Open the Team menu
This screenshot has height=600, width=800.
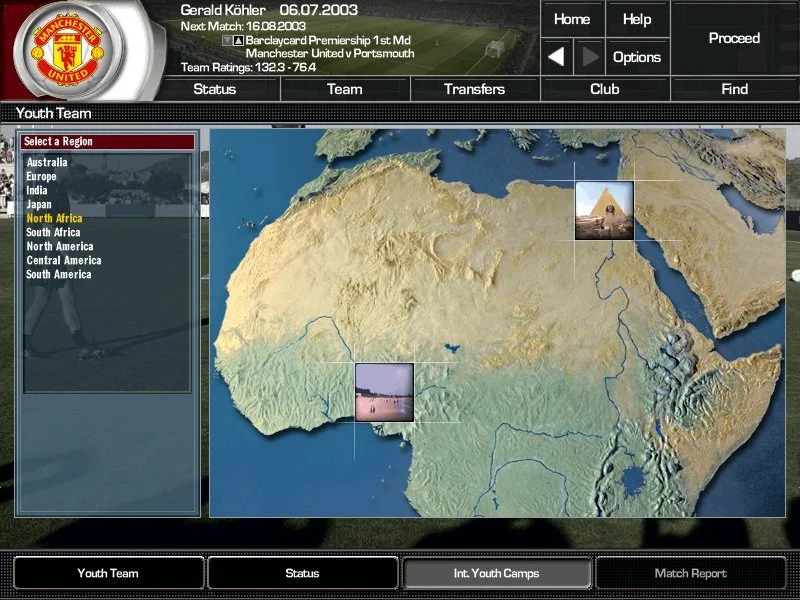click(344, 89)
